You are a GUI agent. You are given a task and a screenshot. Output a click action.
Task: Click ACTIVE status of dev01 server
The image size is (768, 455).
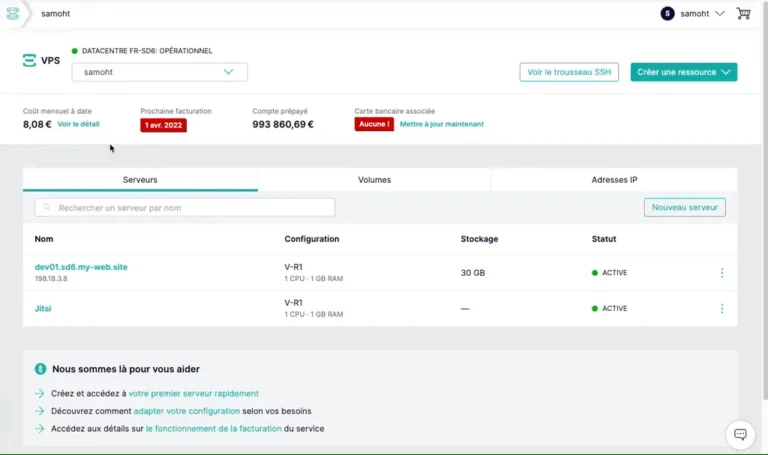(x=609, y=273)
